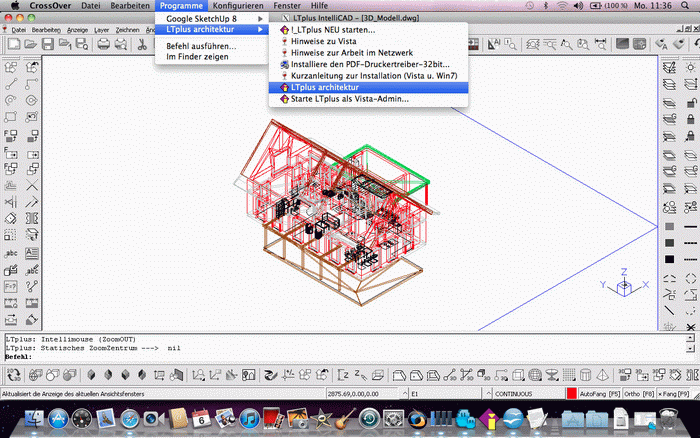
Task: Click the multiline text 'A' icon in left toolbar
Action: point(32,253)
